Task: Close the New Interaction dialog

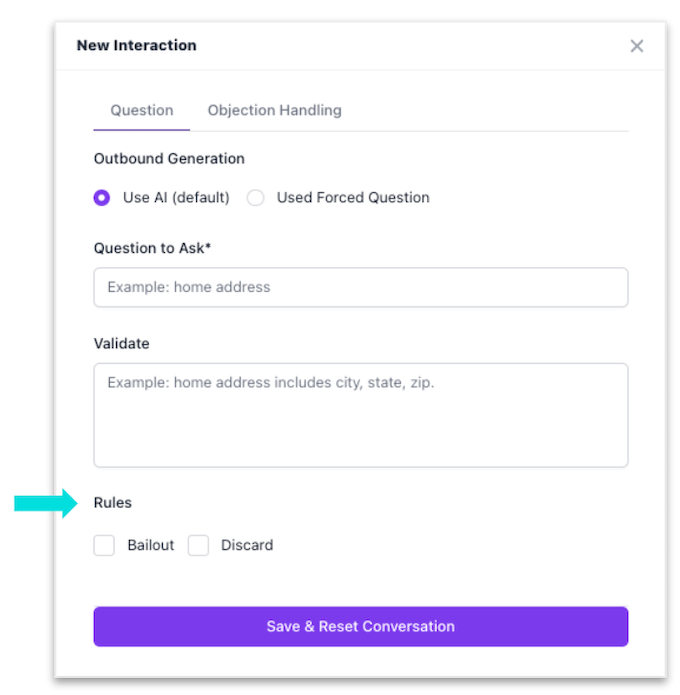Action: (636, 46)
